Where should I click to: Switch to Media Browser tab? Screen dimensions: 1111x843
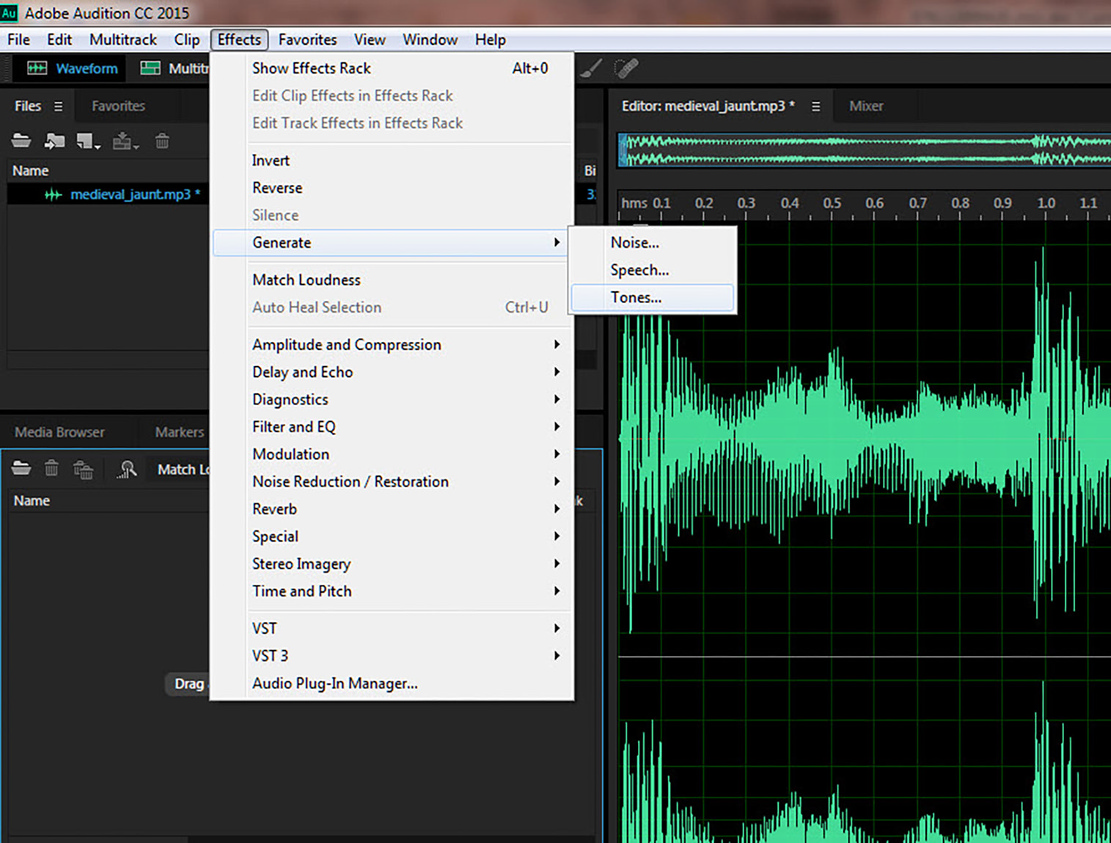pos(60,432)
